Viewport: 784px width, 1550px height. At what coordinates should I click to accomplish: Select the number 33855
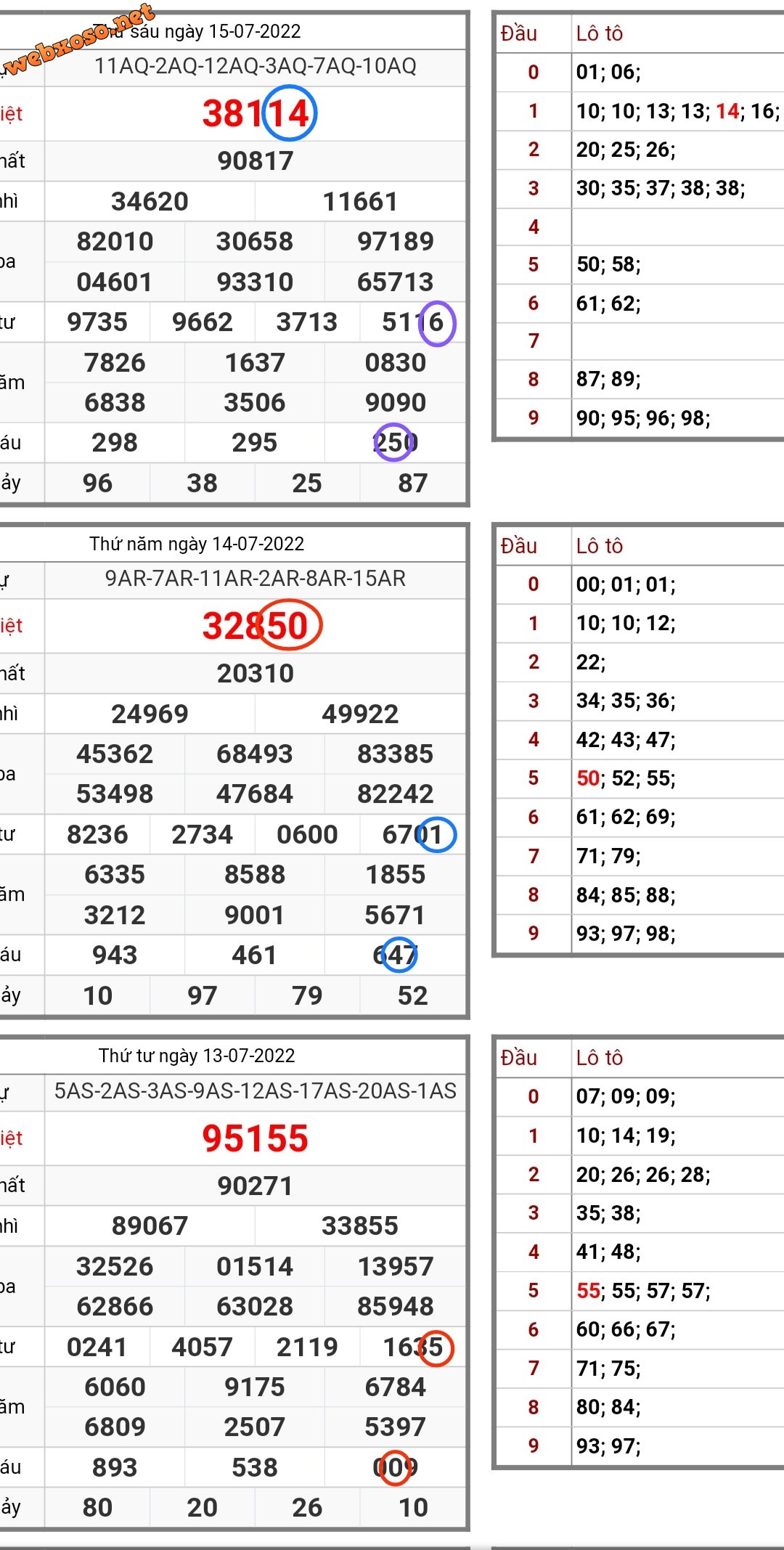pyautogui.click(x=360, y=1226)
